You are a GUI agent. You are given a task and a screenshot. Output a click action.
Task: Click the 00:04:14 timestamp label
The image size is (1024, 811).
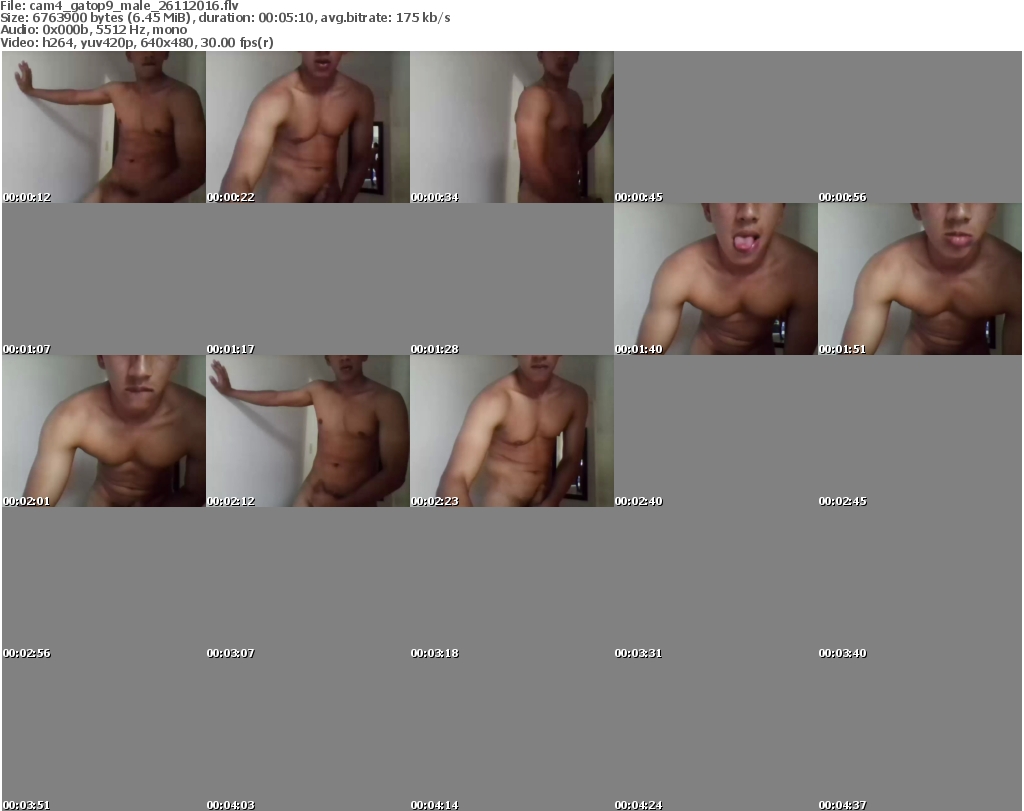click(x=435, y=804)
